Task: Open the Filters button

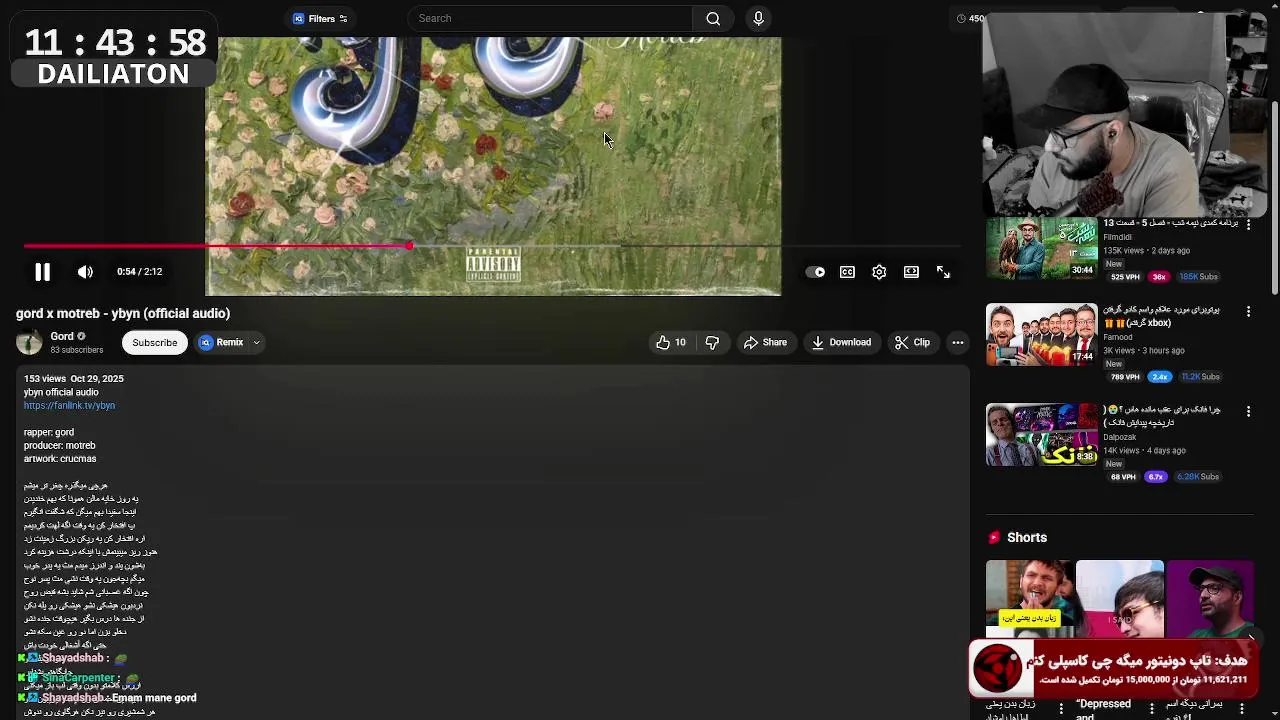Action: tap(319, 18)
